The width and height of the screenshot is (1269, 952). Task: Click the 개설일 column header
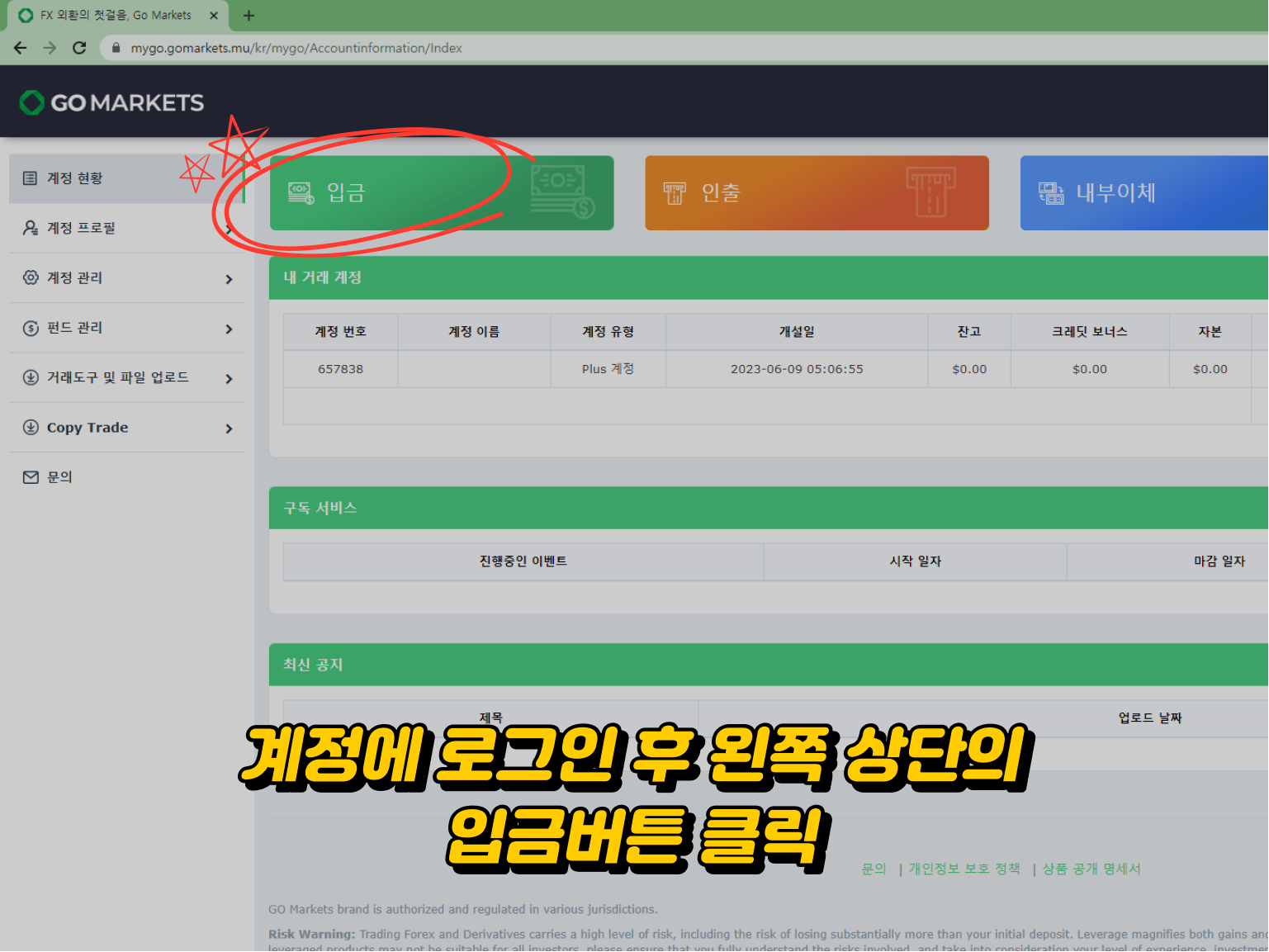pyautogui.click(x=797, y=332)
